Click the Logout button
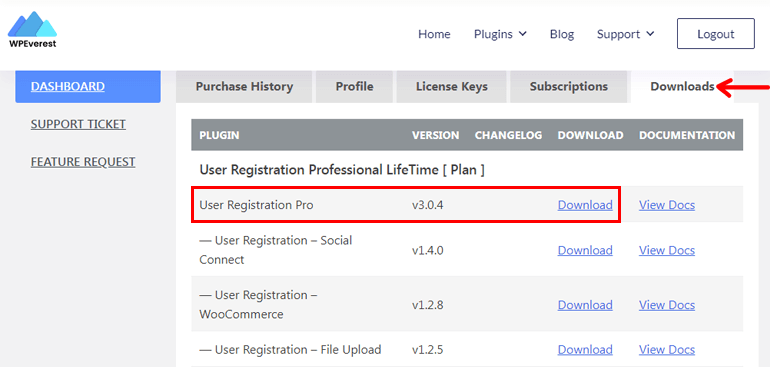 click(715, 34)
